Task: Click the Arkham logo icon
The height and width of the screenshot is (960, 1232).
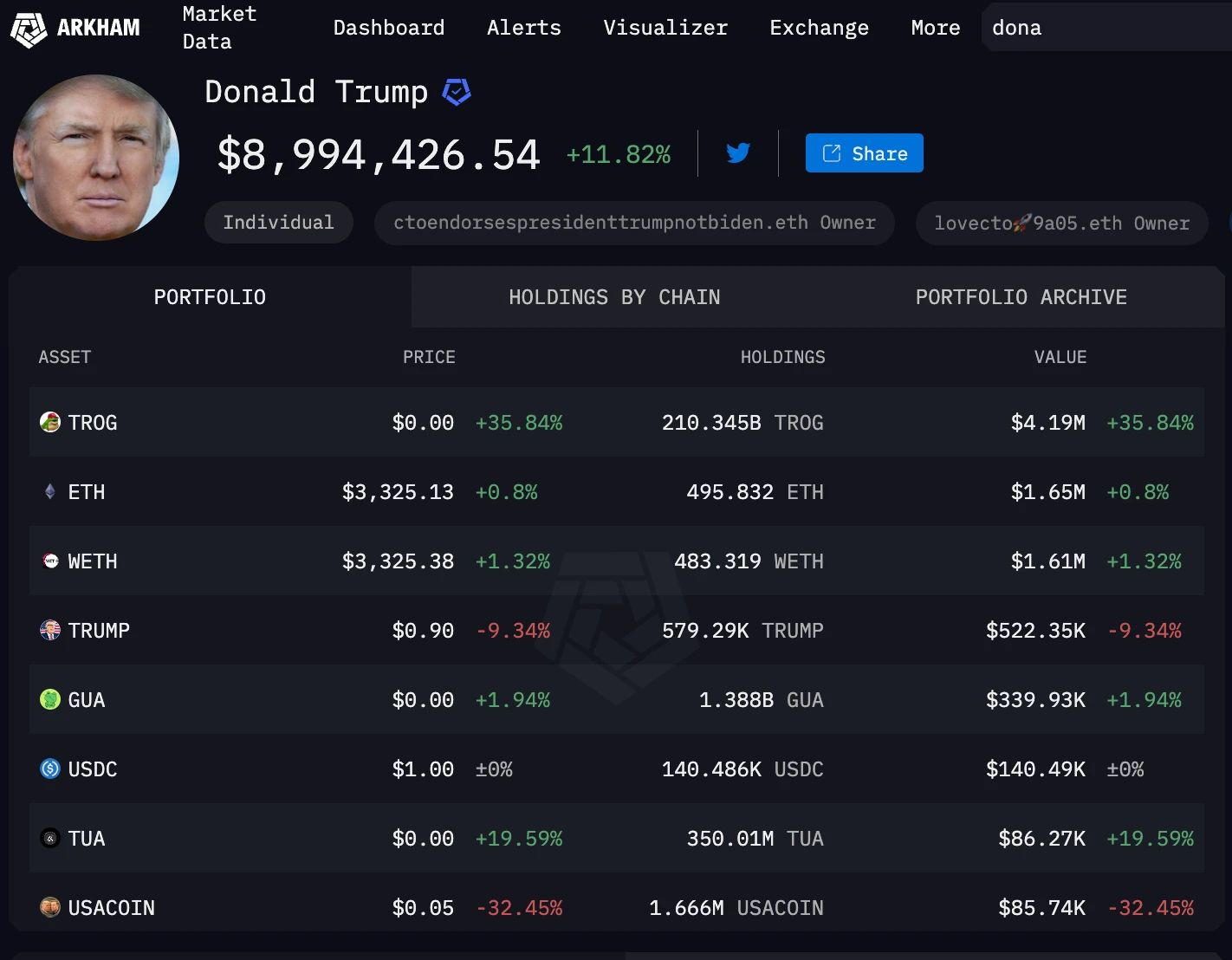Action: pos(29,27)
